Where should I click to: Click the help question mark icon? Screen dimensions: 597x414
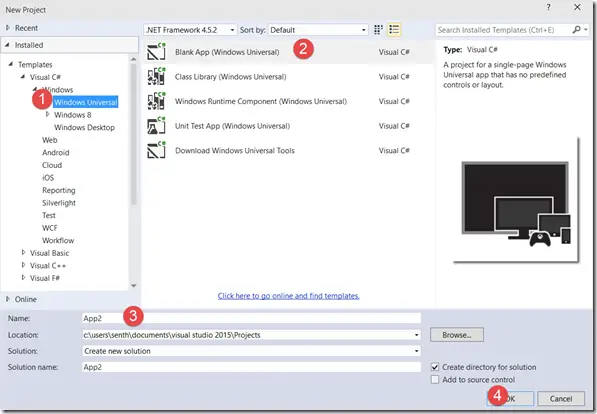click(548, 7)
